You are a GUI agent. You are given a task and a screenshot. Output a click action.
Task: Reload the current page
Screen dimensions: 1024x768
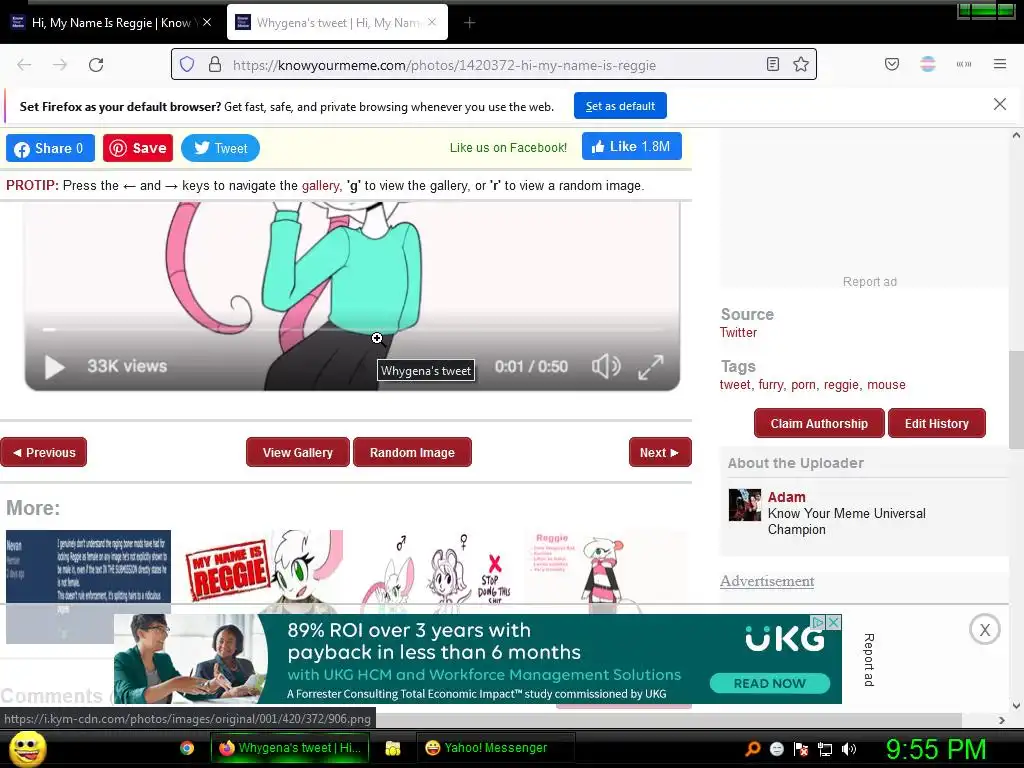click(x=96, y=65)
